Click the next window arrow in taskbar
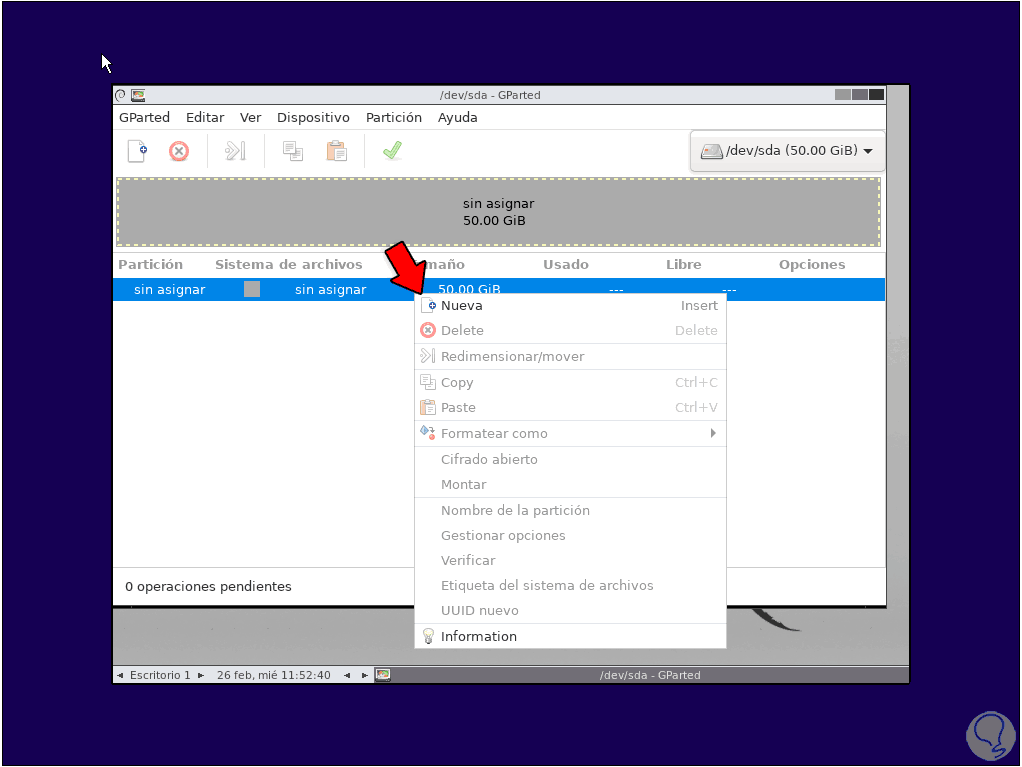This screenshot has height=767, width=1022. [x=364, y=675]
